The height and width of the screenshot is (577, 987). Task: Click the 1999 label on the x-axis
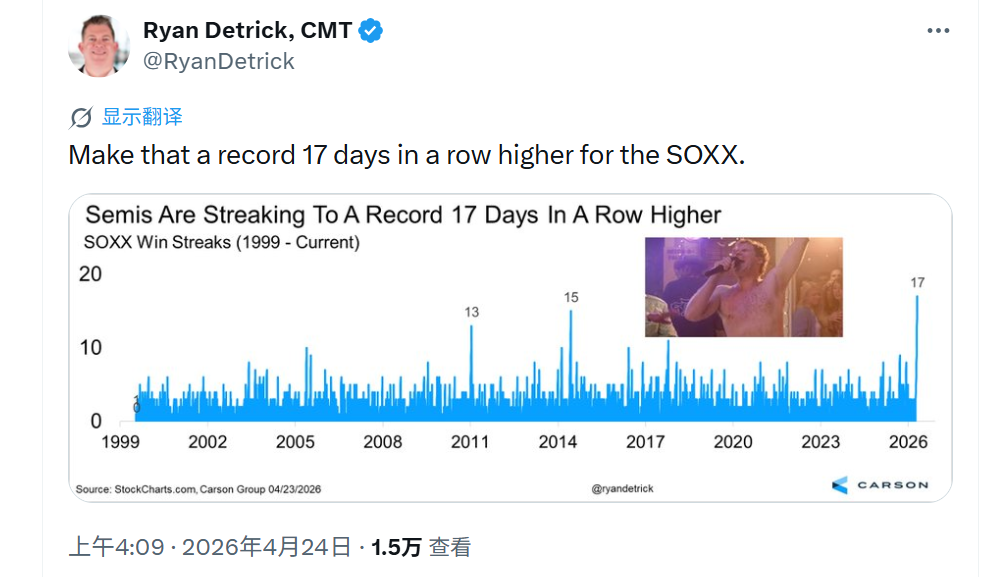click(120, 442)
